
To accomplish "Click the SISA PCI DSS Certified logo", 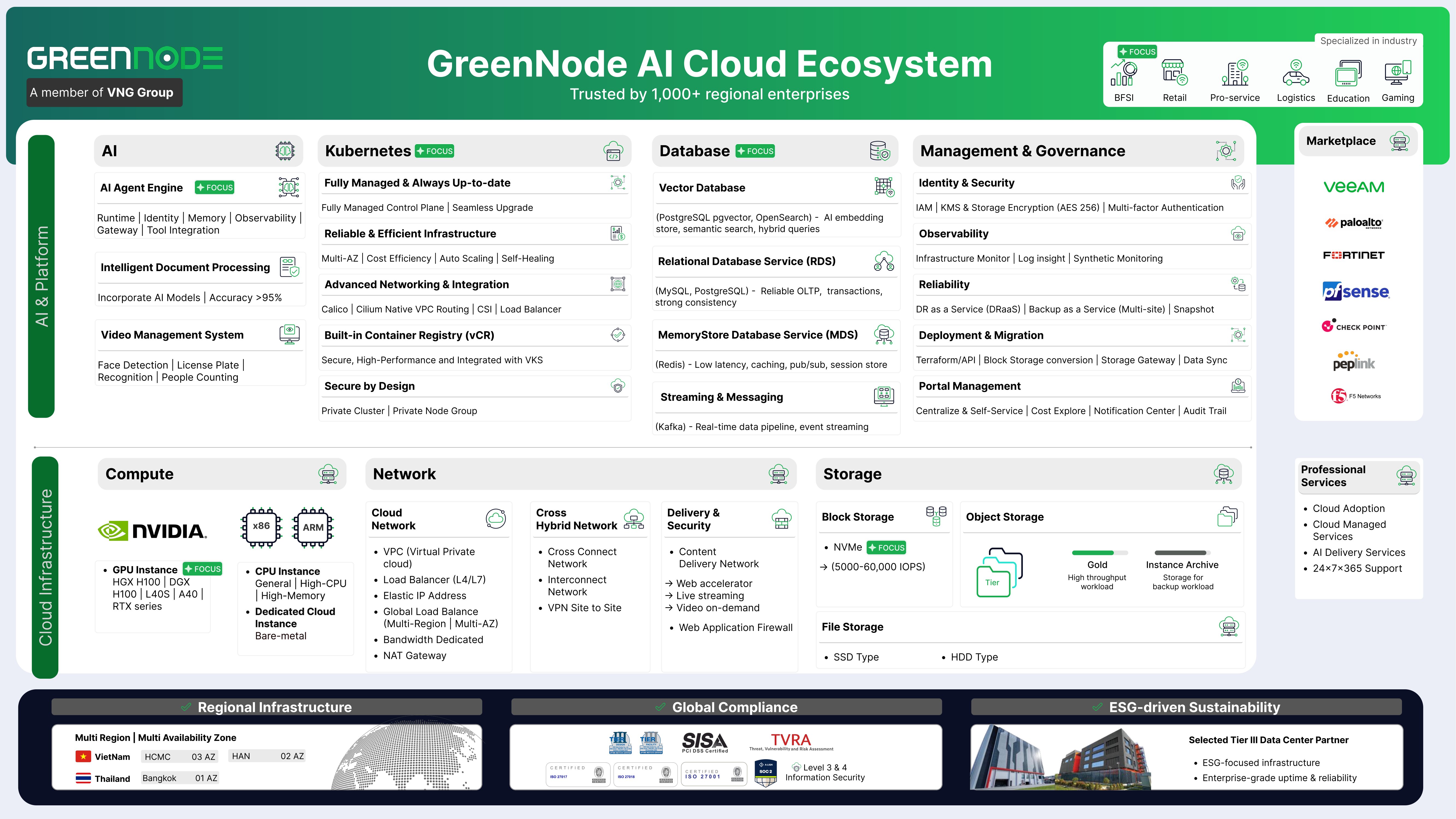I will point(705,742).
